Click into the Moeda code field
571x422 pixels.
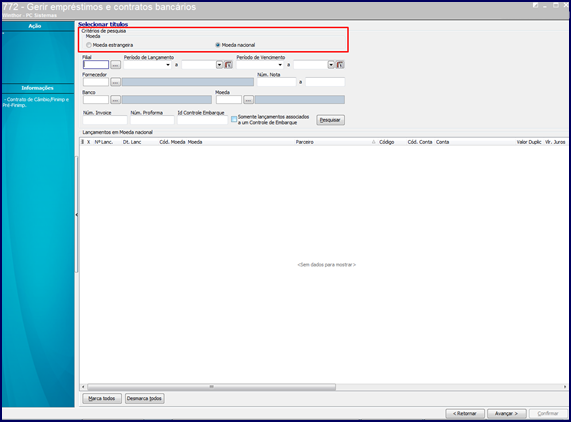(x=229, y=100)
